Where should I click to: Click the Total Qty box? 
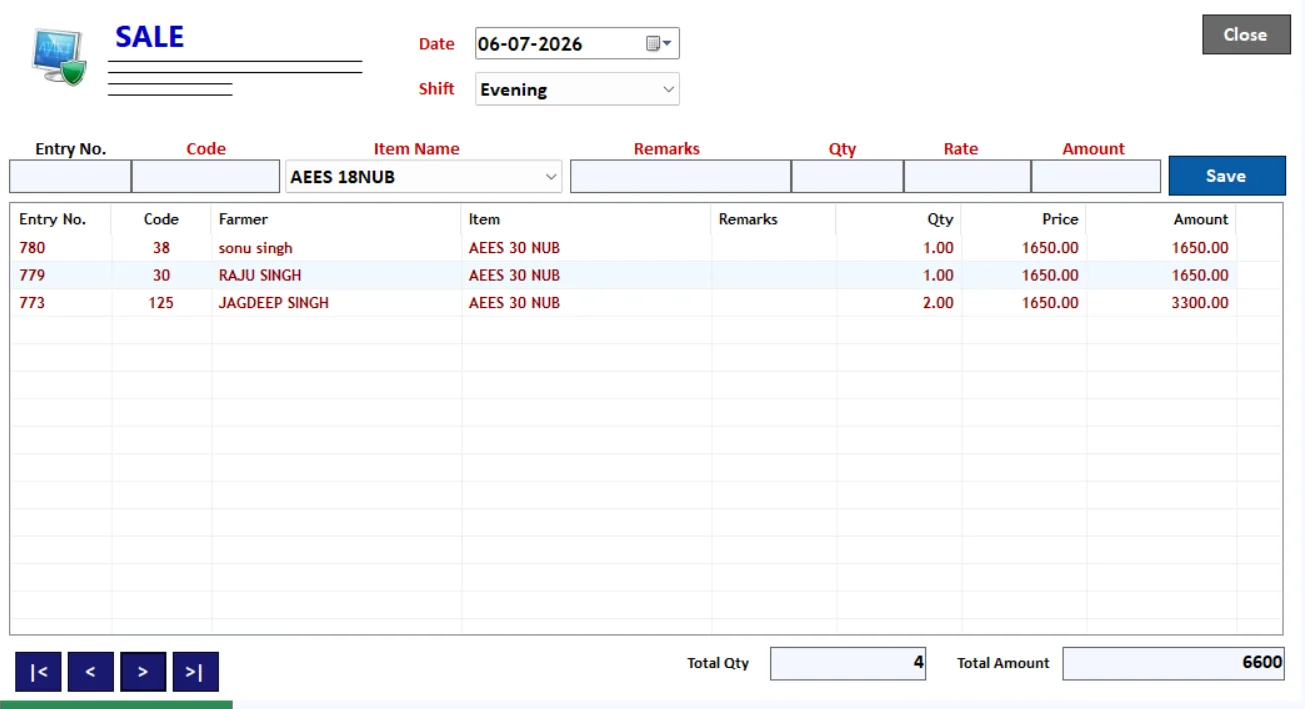tap(848, 663)
